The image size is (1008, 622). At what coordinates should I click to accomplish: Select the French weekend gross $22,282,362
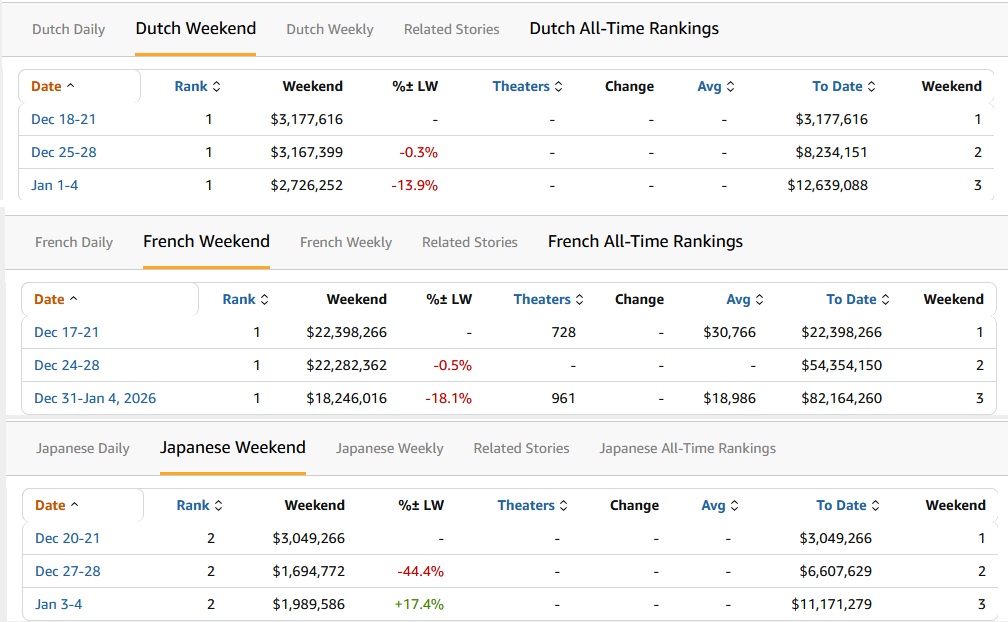(x=346, y=366)
